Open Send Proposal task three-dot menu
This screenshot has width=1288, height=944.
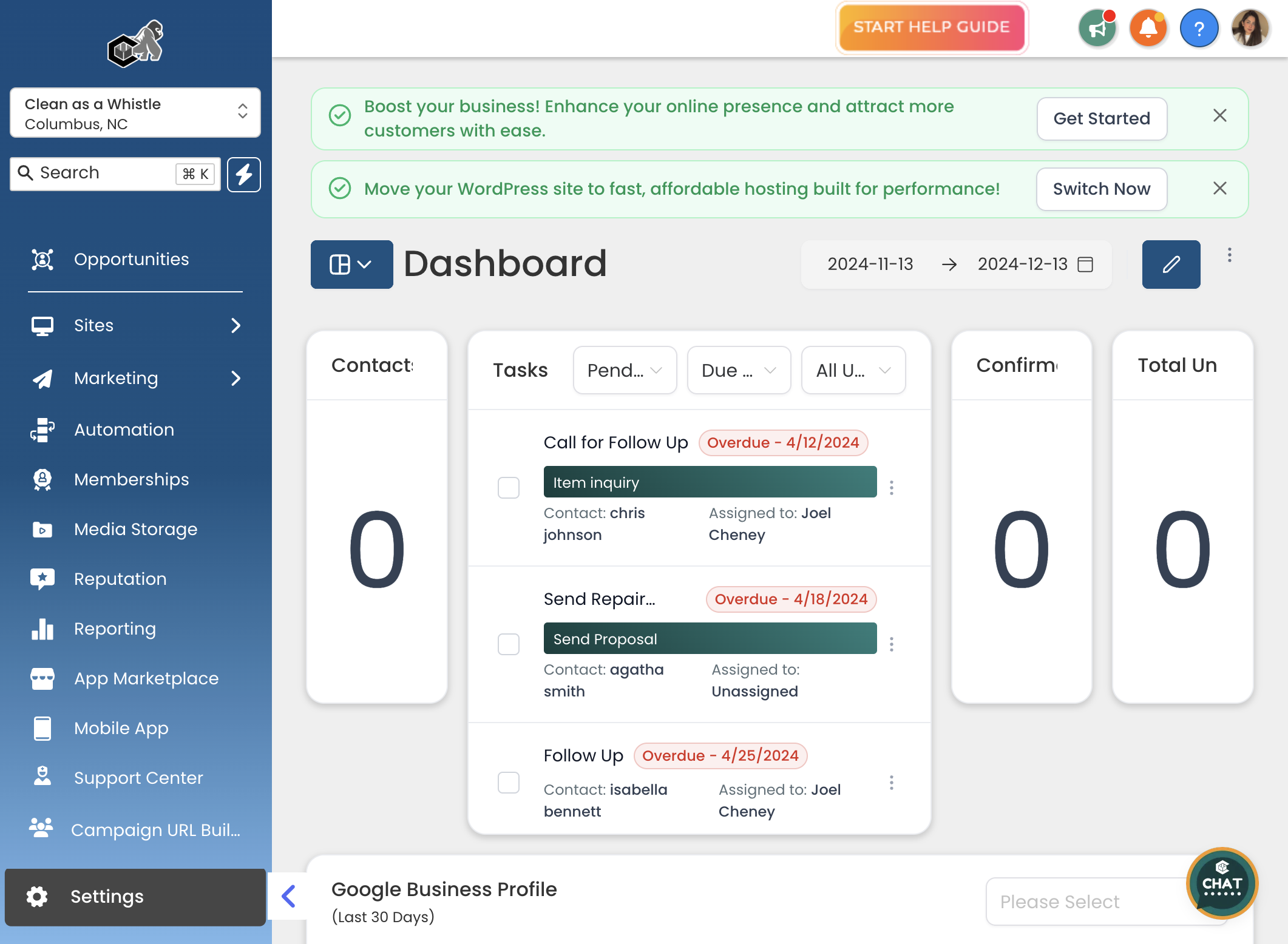892,644
